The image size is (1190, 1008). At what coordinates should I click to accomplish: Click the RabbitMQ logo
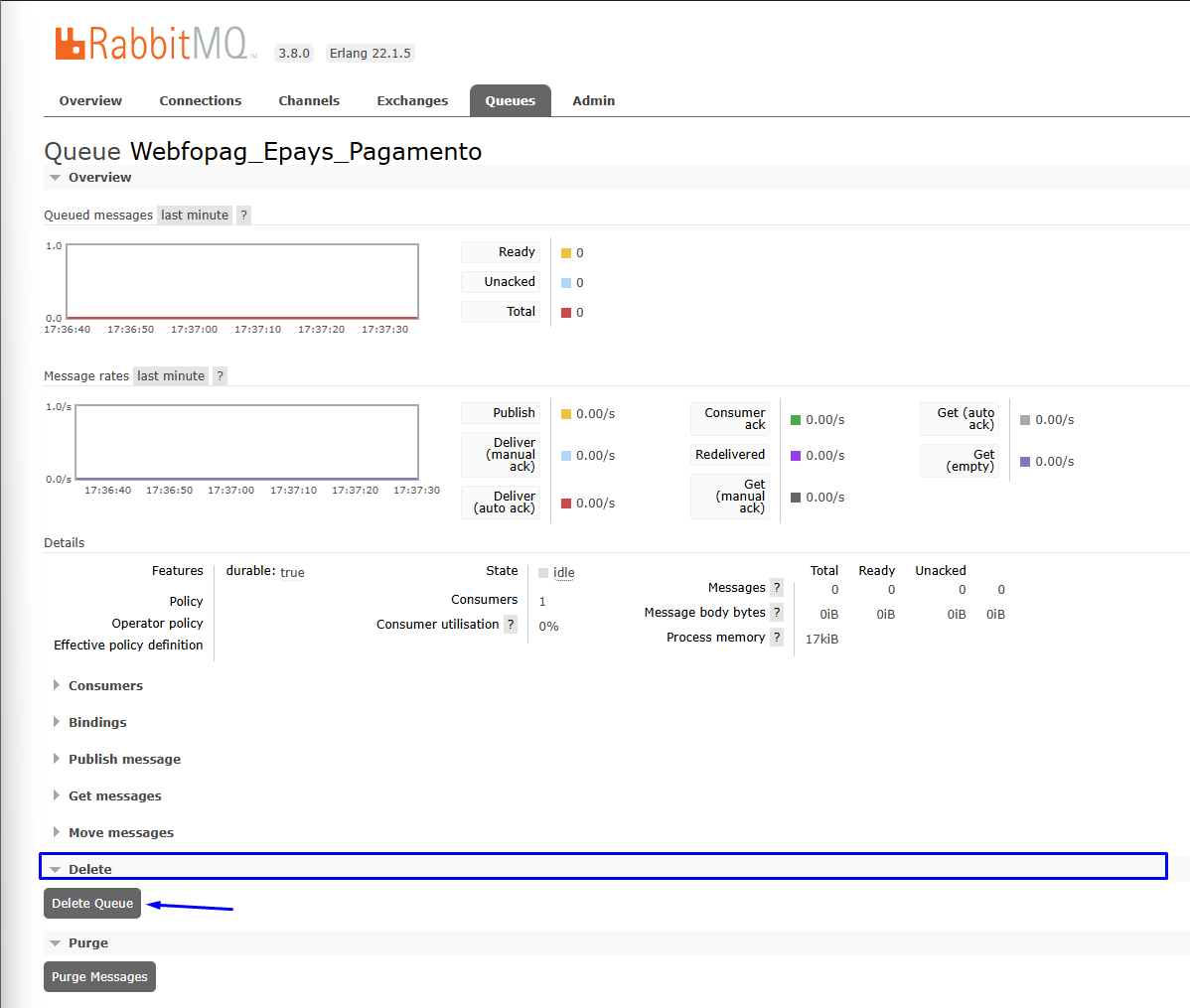click(x=155, y=44)
